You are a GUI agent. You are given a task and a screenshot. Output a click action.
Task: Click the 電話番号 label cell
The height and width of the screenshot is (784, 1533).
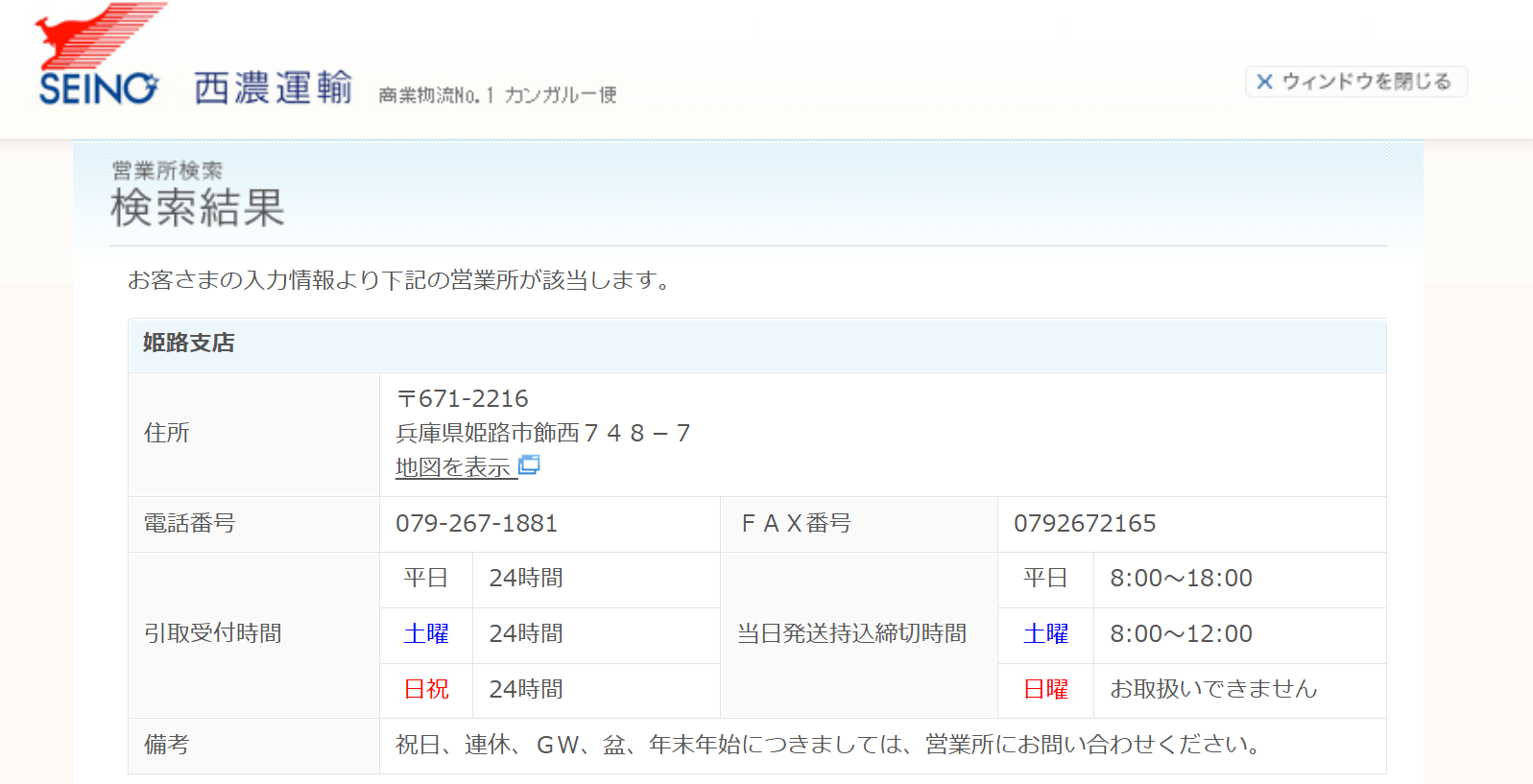[x=254, y=524]
